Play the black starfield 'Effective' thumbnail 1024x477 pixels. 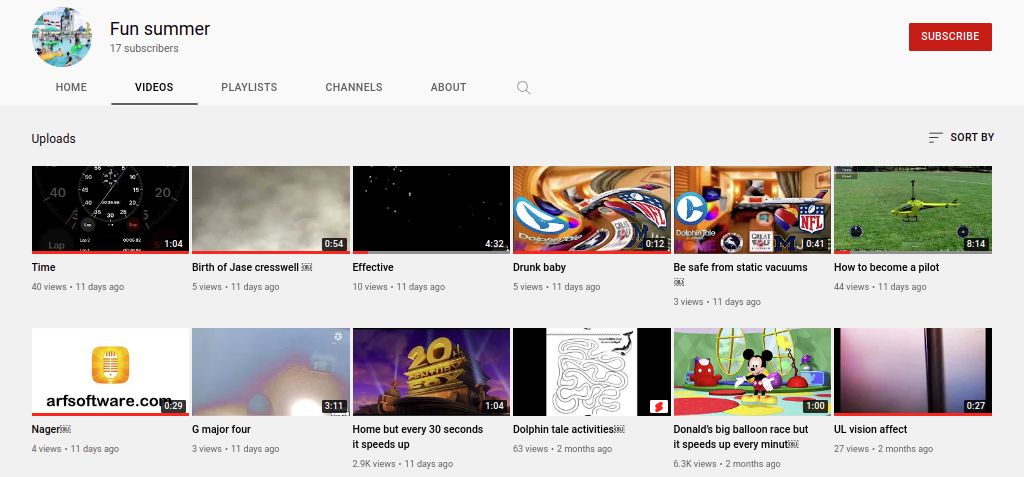[431, 210]
